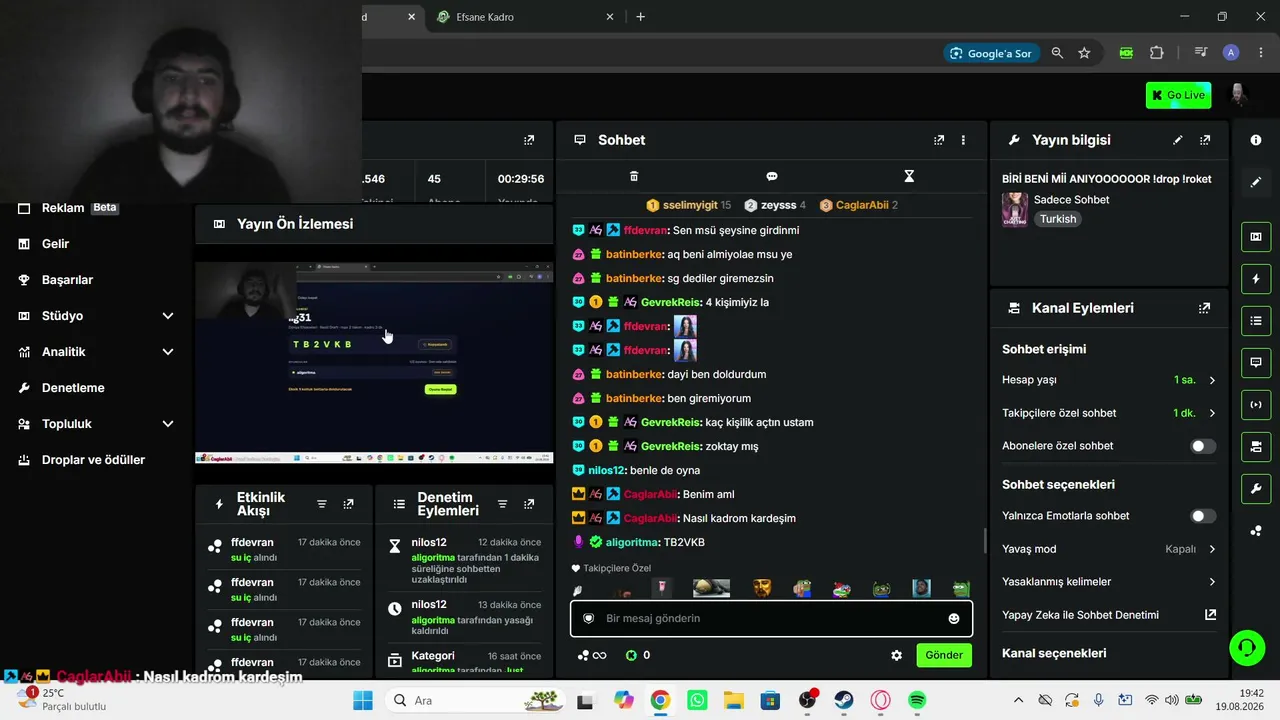Screen dimensions: 1280x720
Task: Click the Windows Start button
Action: 362,700
